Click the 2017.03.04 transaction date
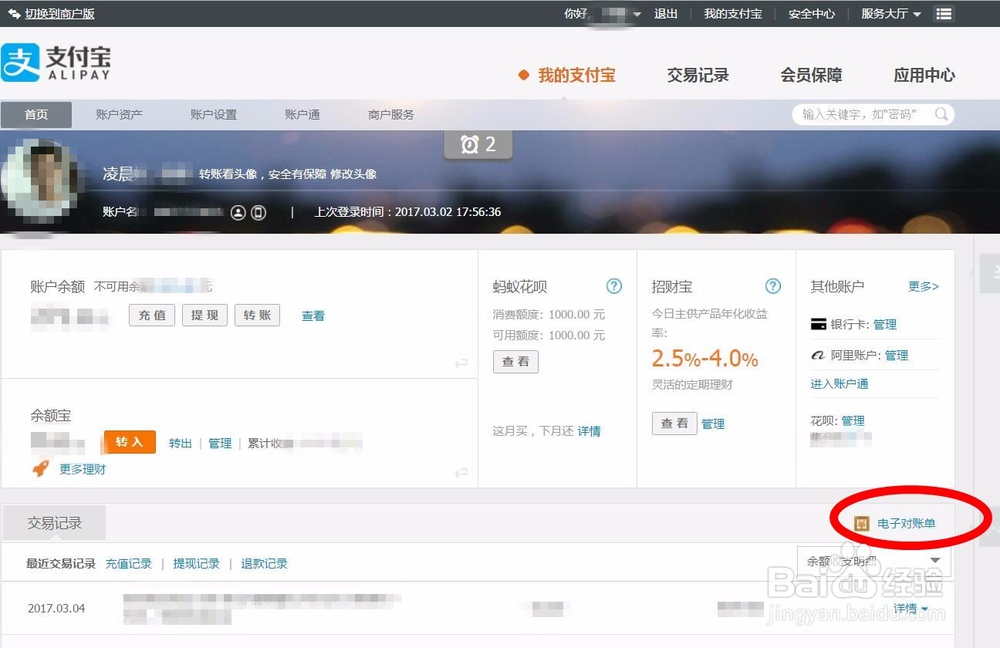Screen dimensions: 1000x648 pos(56,608)
